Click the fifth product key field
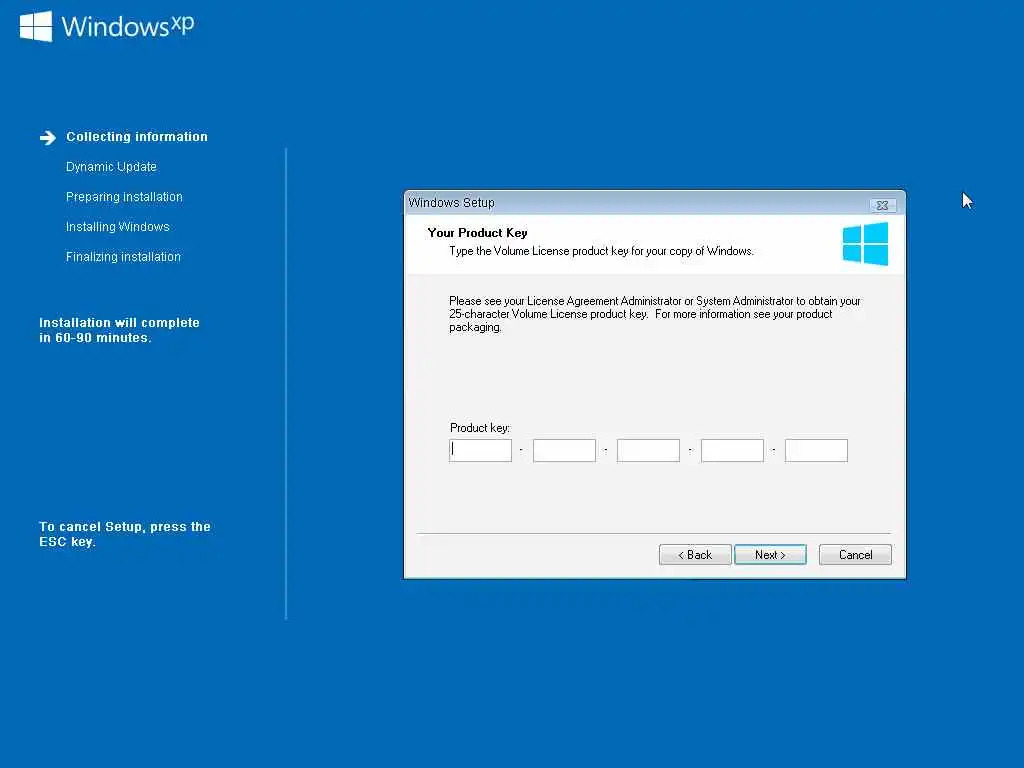Viewport: 1024px width, 768px height. point(816,450)
